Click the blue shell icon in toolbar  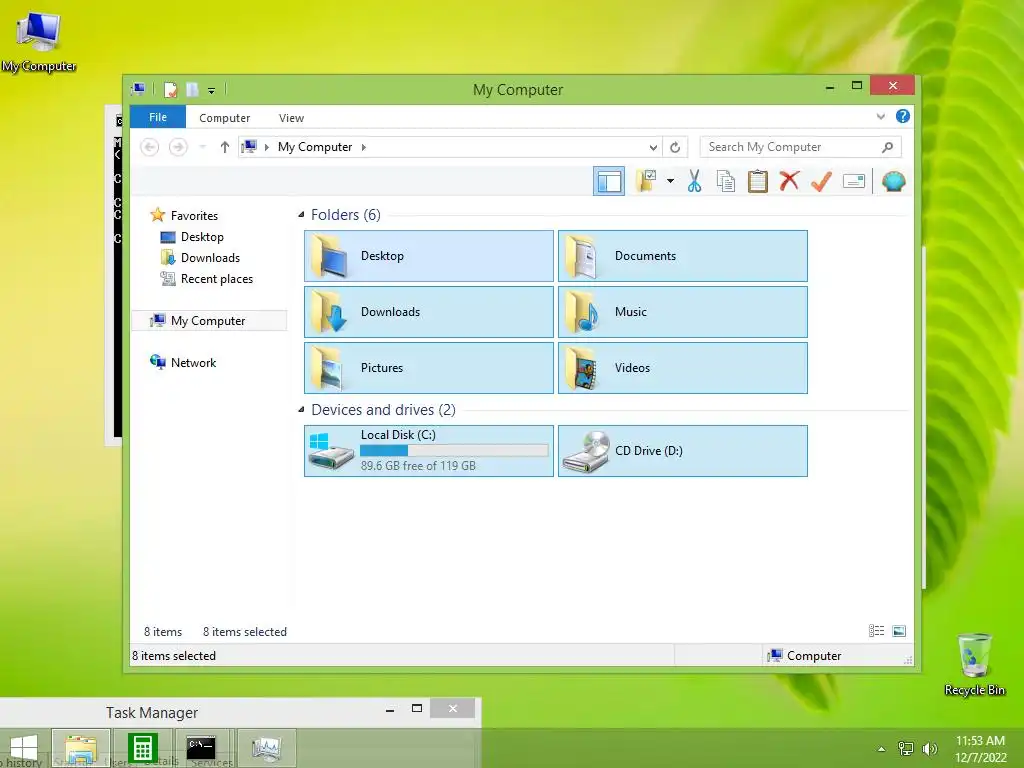pyautogui.click(x=893, y=181)
